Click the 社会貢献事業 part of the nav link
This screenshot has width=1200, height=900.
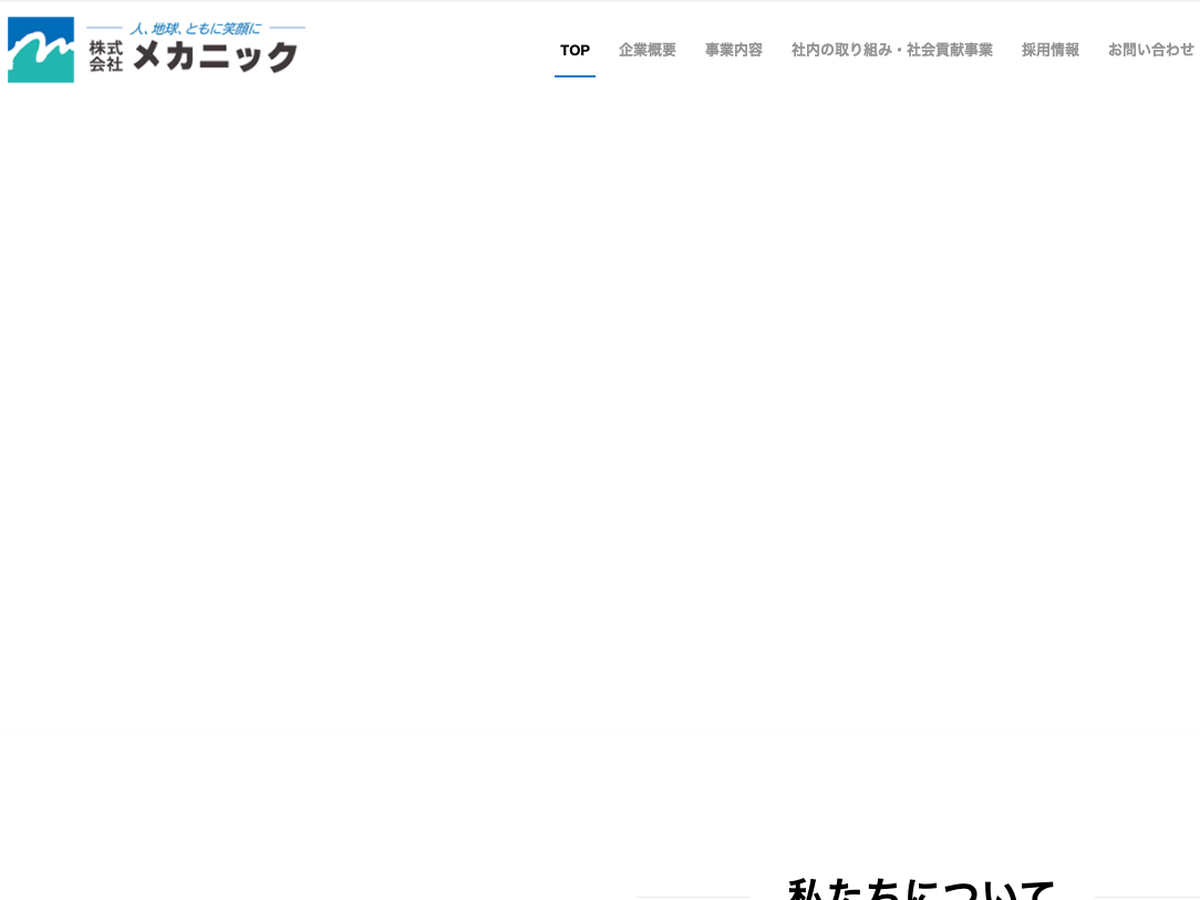pyautogui.click(x=950, y=50)
